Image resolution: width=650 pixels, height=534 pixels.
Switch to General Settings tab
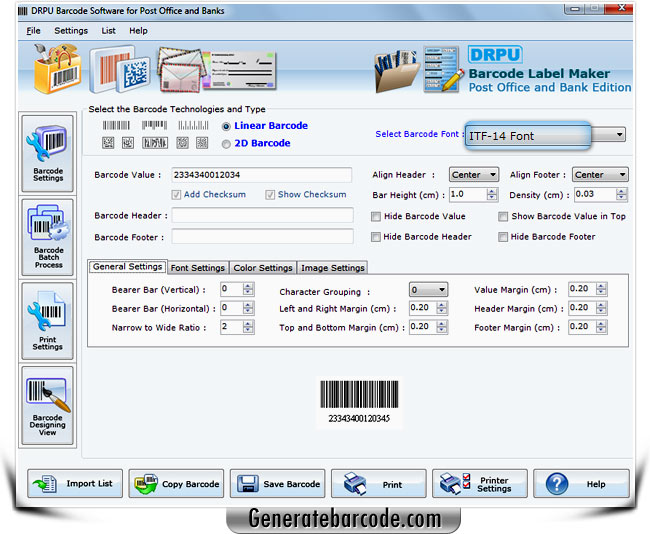(x=127, y=267)
